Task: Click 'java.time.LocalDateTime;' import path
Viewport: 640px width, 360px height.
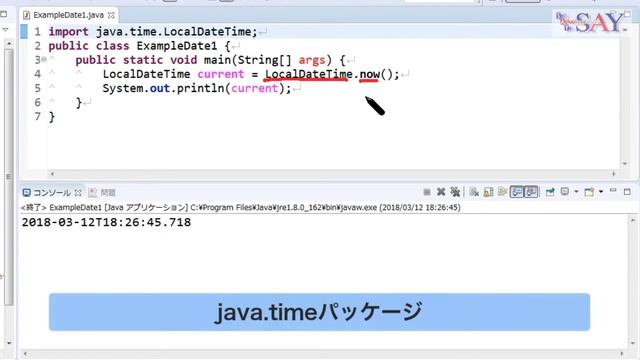Action: [177, 31]
